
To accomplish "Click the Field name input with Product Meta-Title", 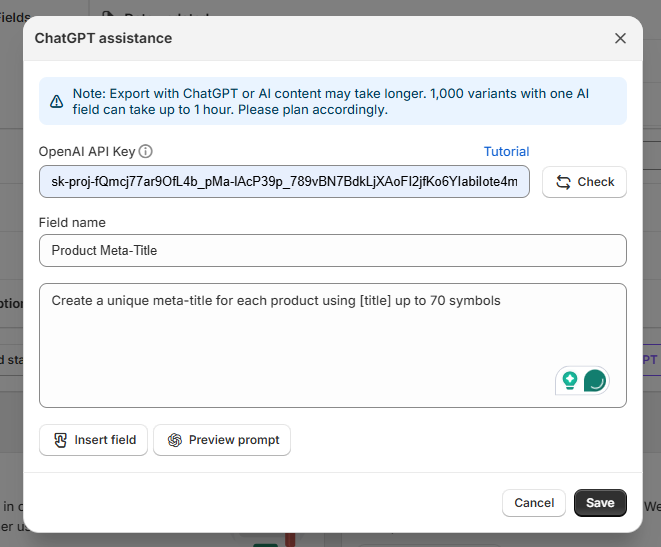I will tap(333, 251).
